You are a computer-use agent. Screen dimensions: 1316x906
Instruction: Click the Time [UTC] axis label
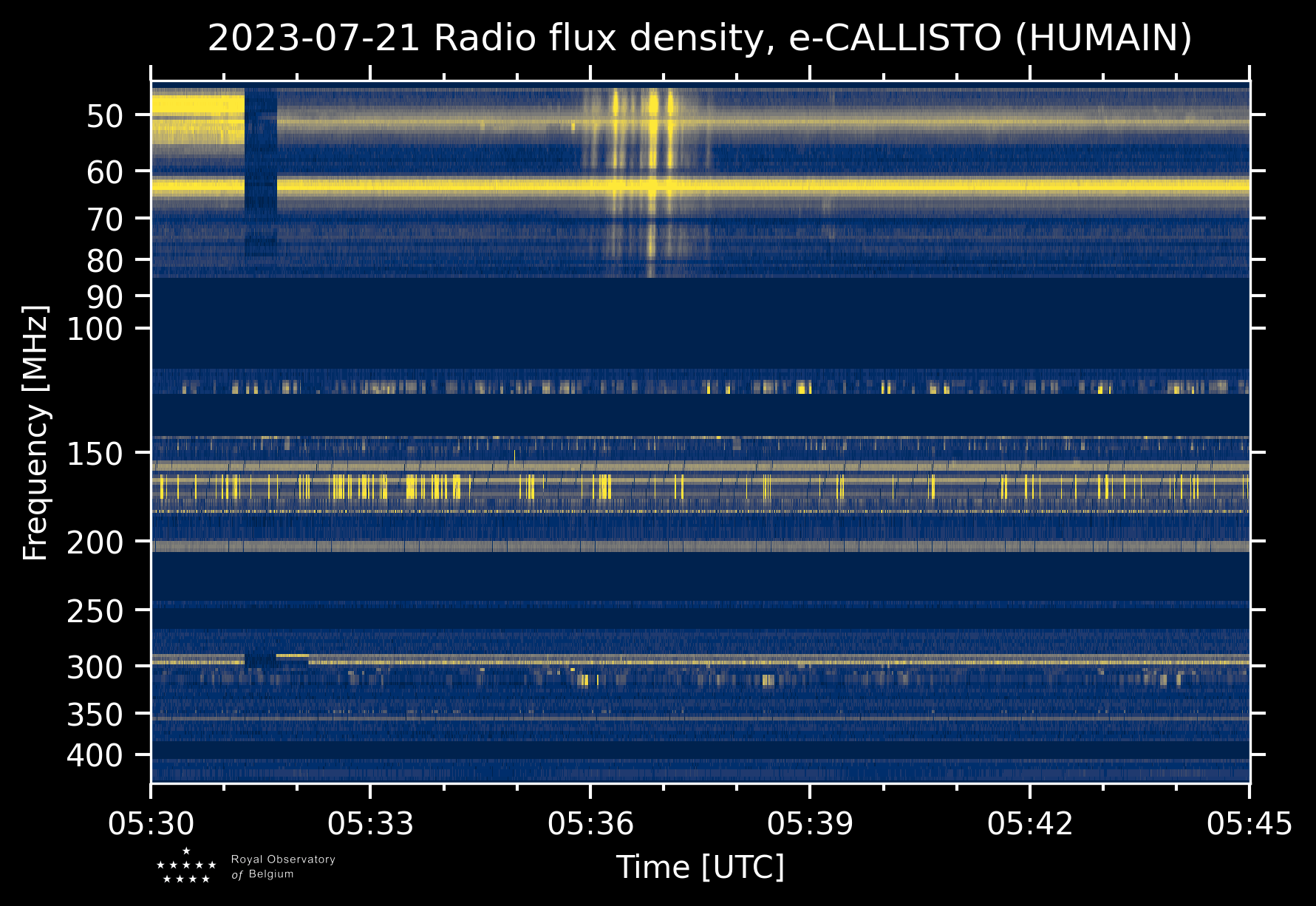pos(700,867)
